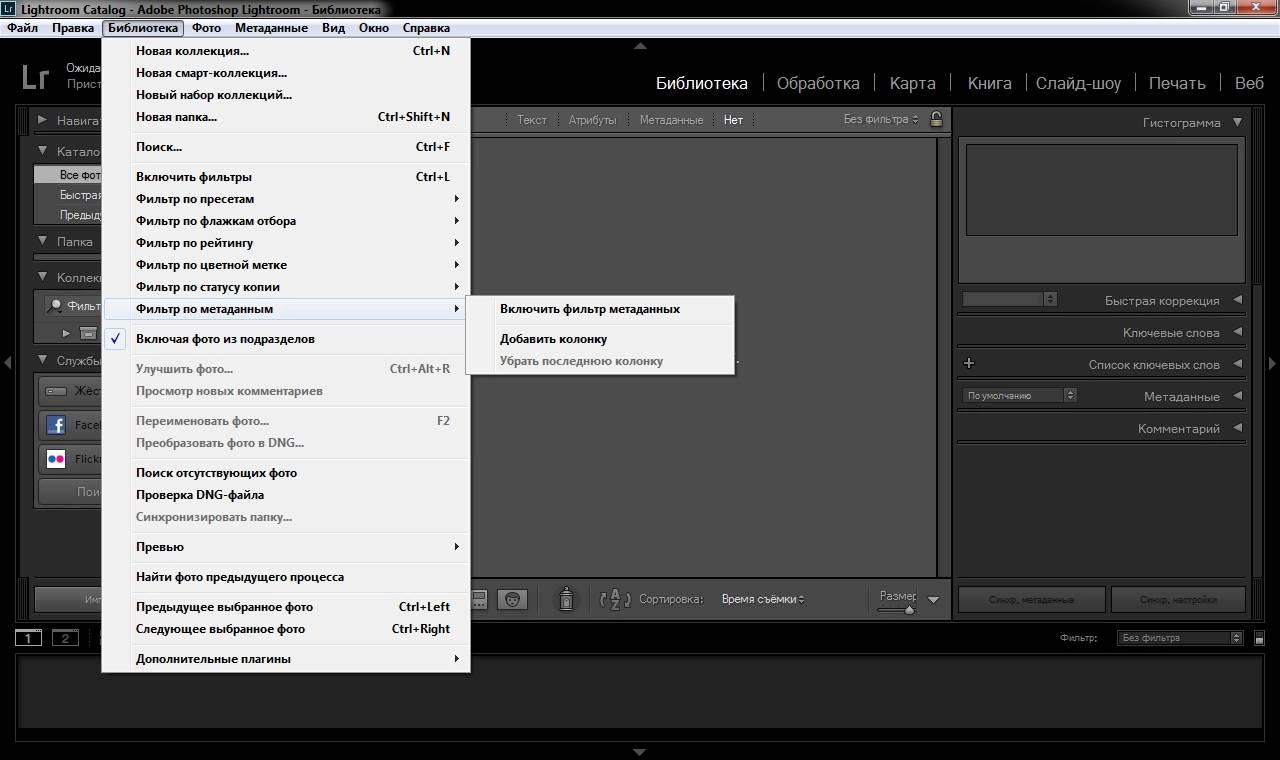The image size is (1280, 760).
Task: Toggle Включая фото из подразделов checkmark
Action: (x=116, y=339)
